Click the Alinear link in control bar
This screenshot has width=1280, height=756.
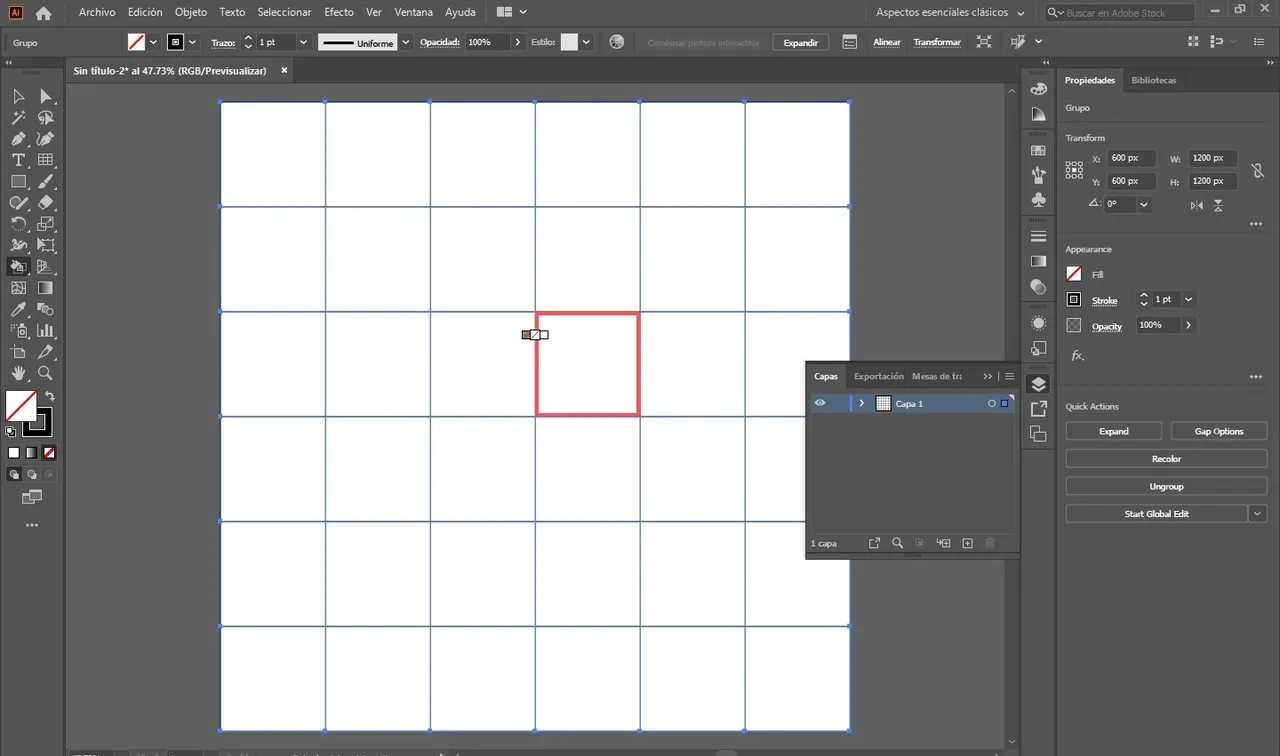tap(887, 42)
